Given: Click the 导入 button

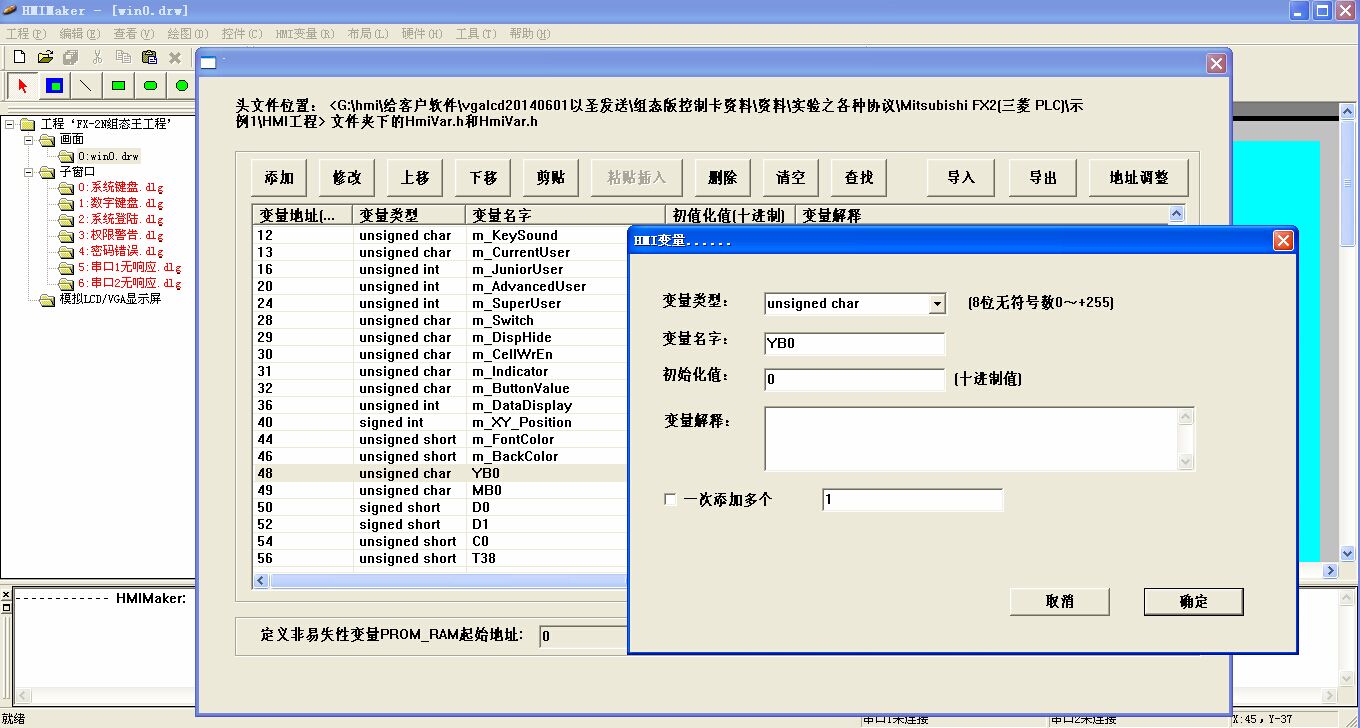Looking at the screenshot, I should click(960, 177).
